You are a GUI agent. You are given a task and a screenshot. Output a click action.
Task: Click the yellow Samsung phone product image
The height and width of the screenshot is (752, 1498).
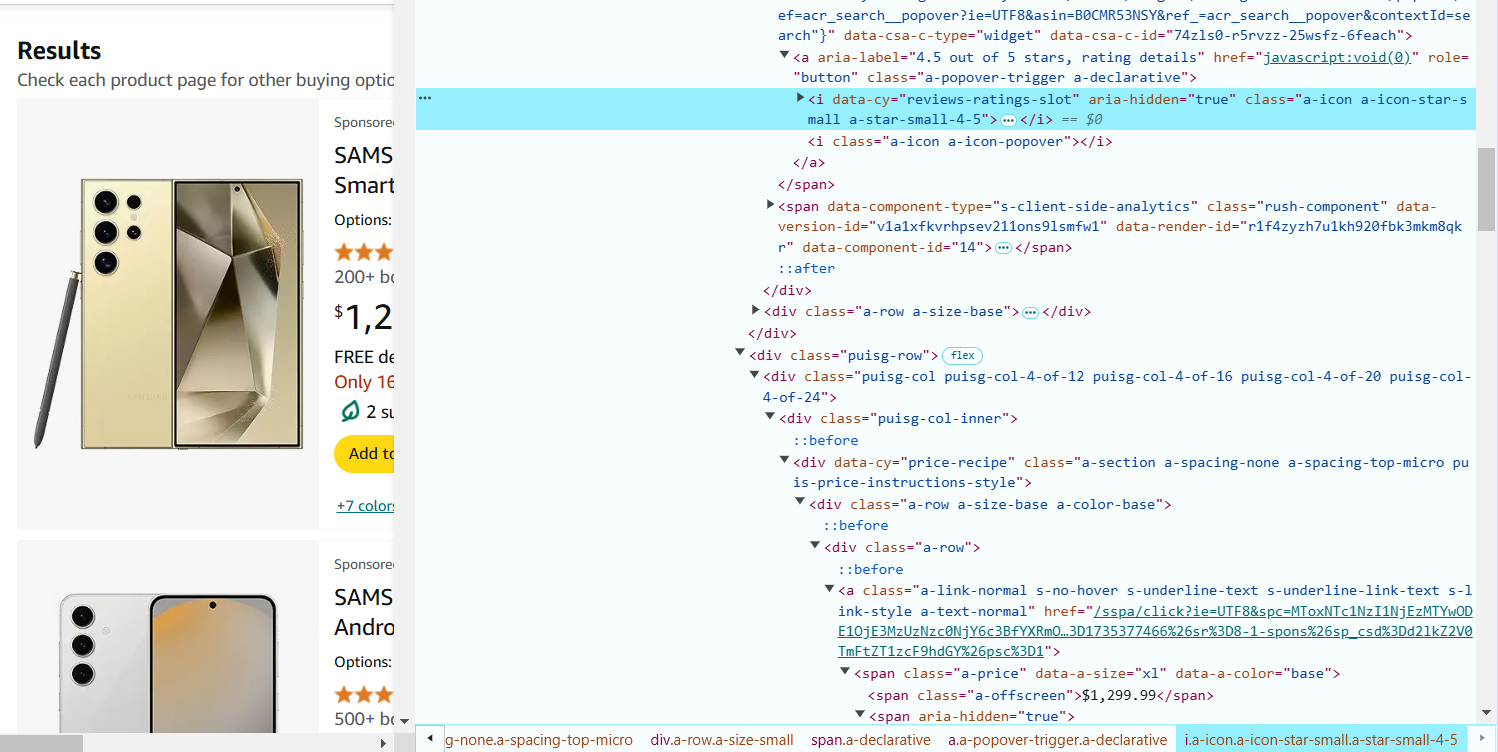[x=169, y=314]
